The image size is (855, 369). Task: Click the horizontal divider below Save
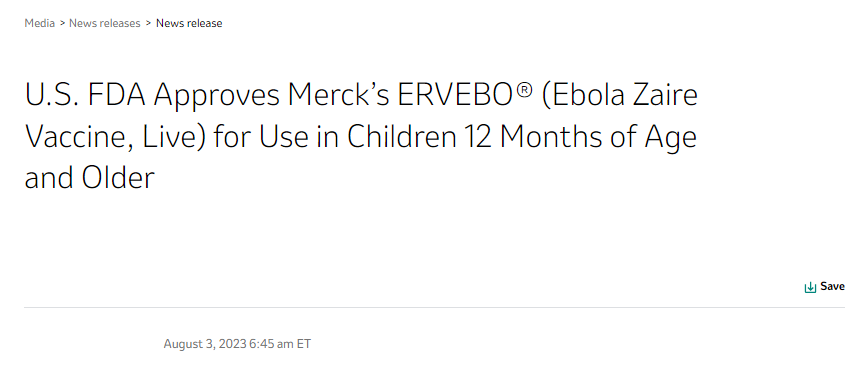(x=434, y=307)
